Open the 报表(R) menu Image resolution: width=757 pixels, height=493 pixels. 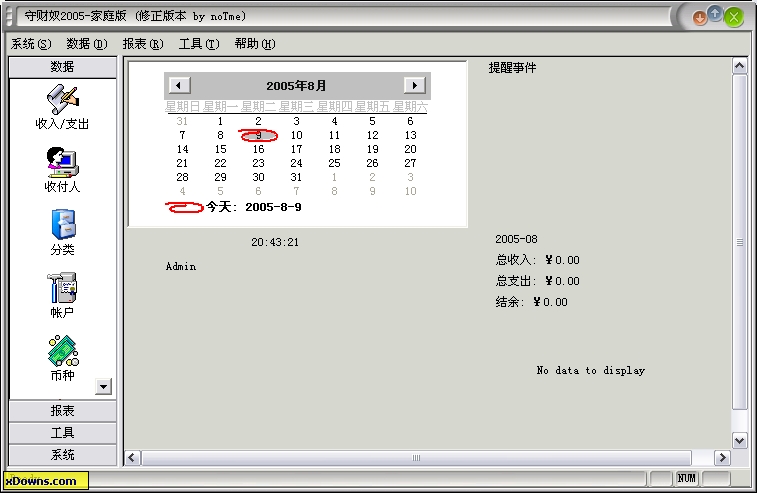(x=143, y=44)
